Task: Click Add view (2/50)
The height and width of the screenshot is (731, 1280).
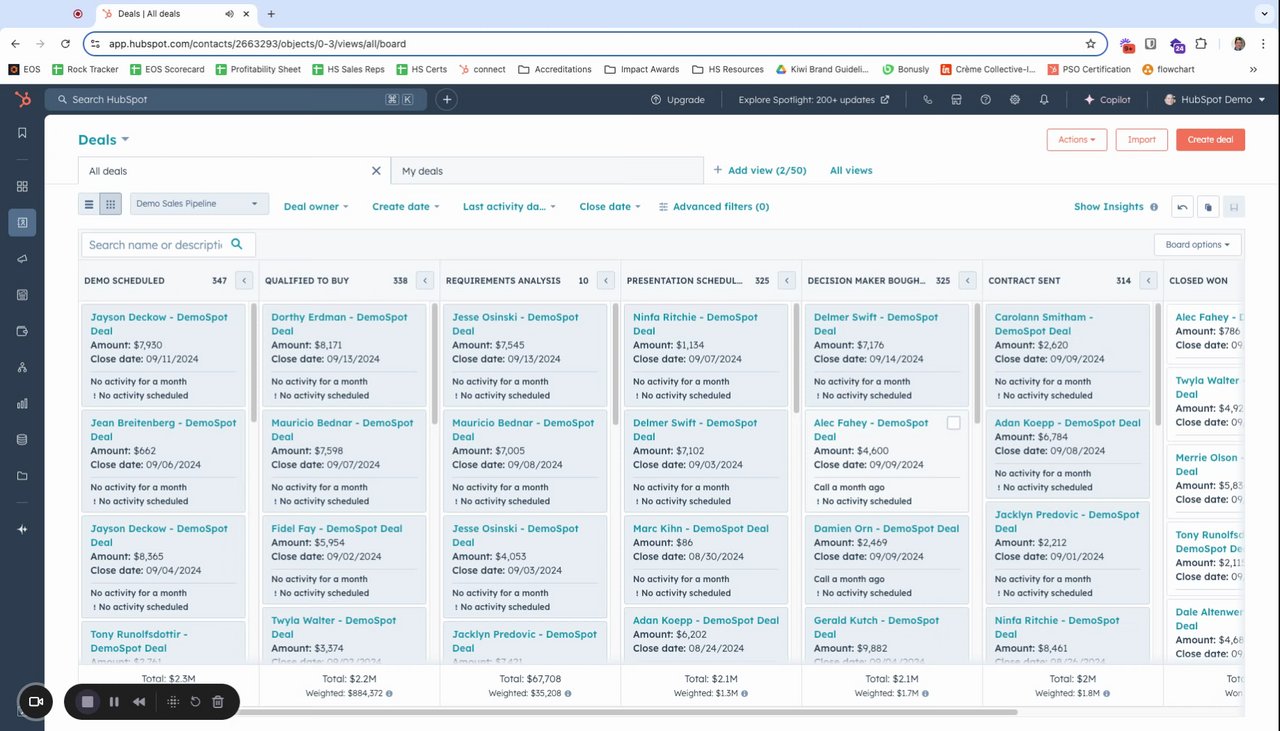Action: pos(760,171)
